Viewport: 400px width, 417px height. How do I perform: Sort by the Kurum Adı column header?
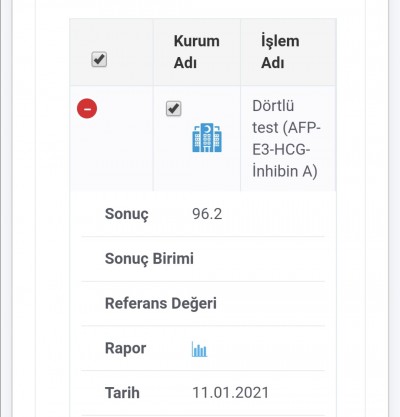point(197,52)
